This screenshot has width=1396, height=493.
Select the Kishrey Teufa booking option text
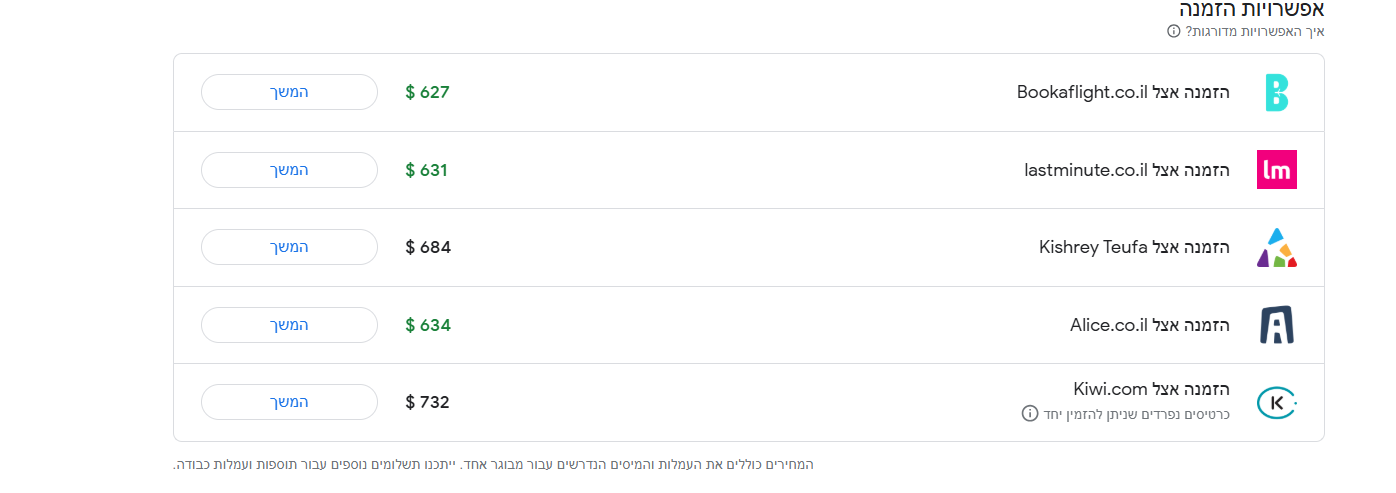coord(1134,247)
